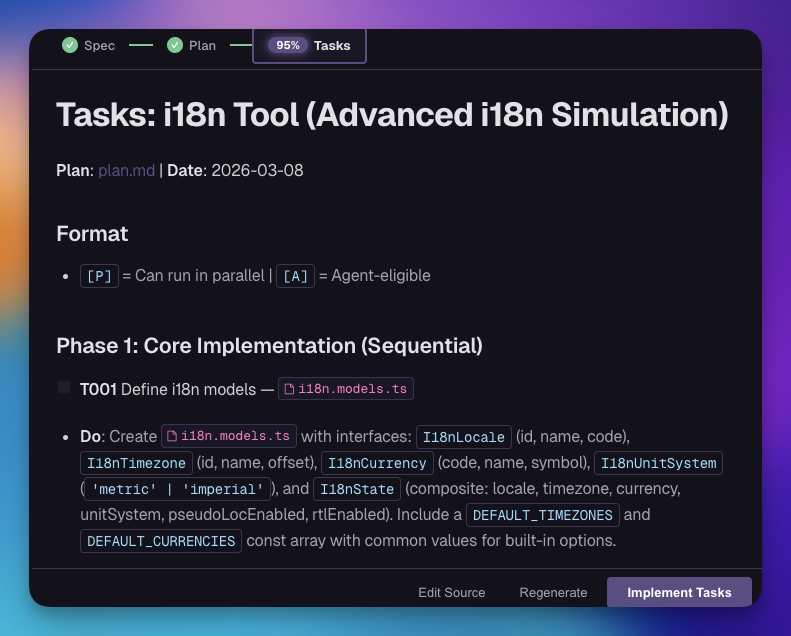The height and width of the screenshot is (636, 791).
Task: Open the Plan step
Action: (192, 45)
